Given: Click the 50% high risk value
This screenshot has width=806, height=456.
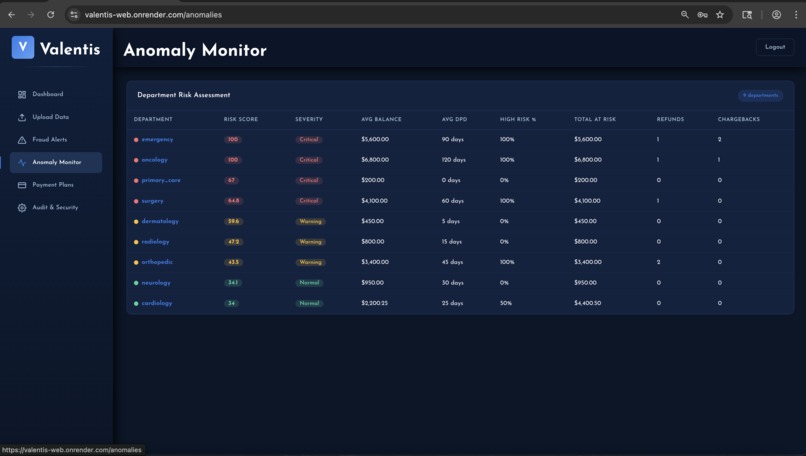Looking at the screenshot, I should pyautogui.click(x=506, y=303).
